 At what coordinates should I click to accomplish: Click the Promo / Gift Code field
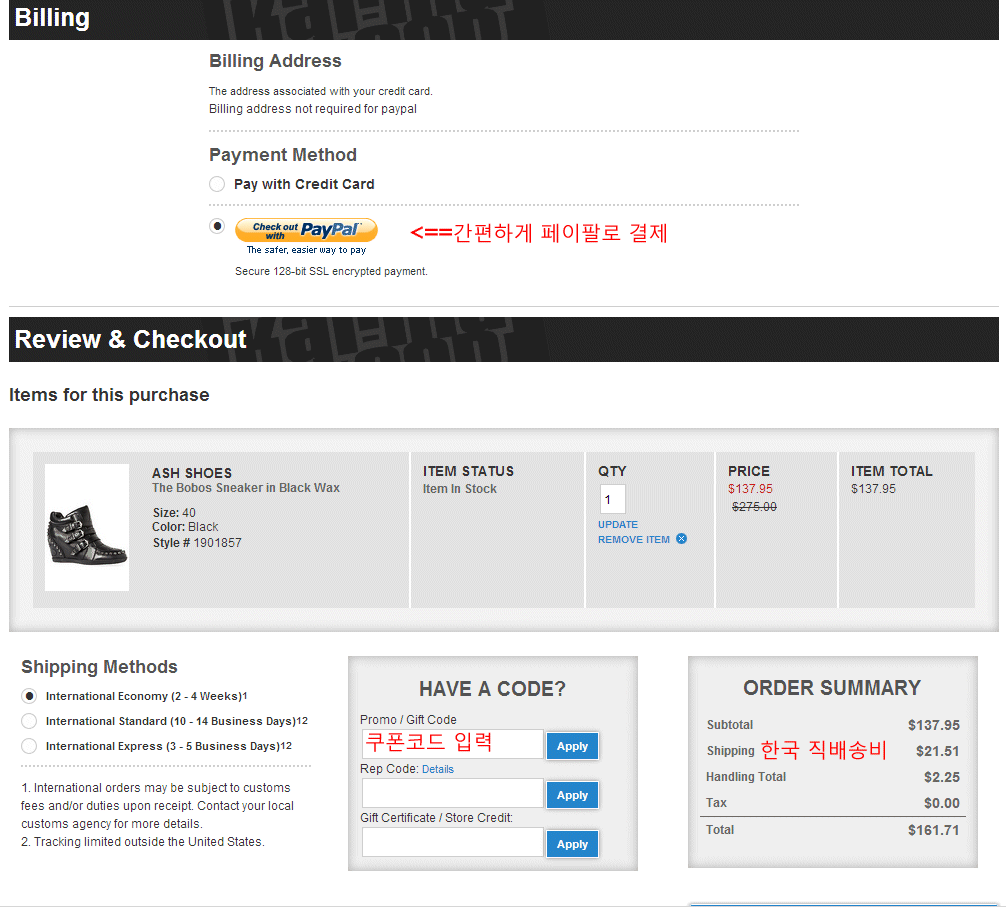coord(452,744)
